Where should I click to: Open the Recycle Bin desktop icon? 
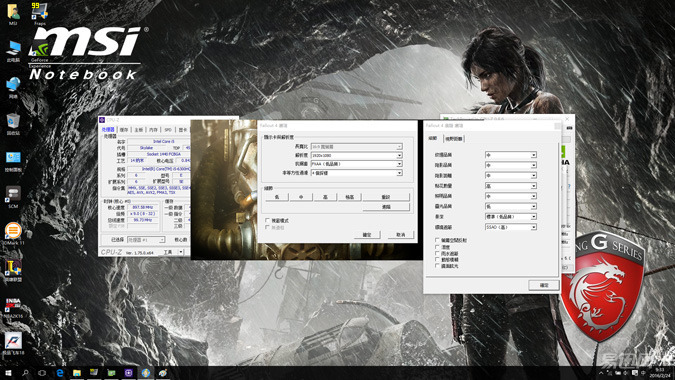tap(13, 123)
